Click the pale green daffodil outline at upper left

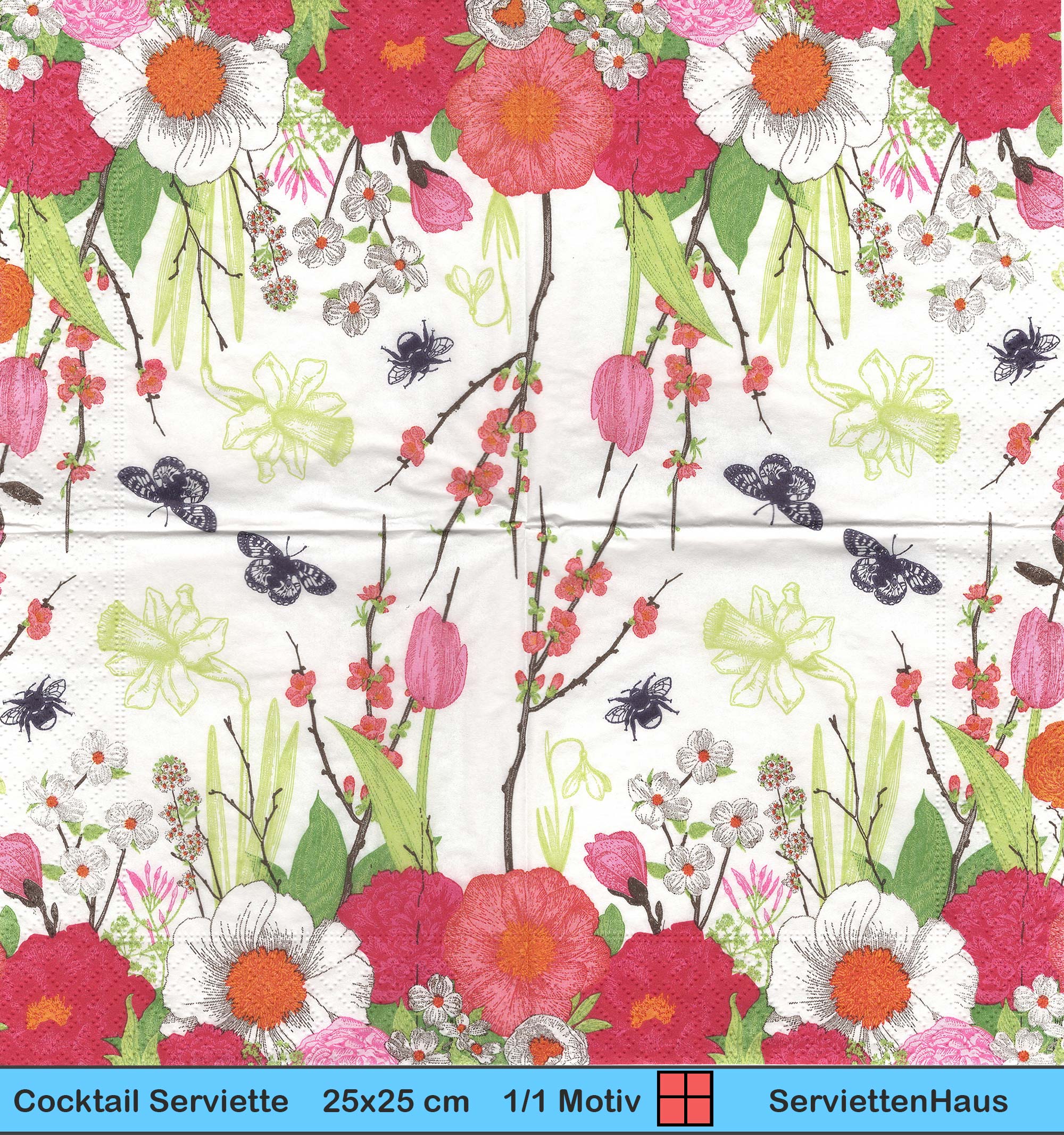(277, 417)
